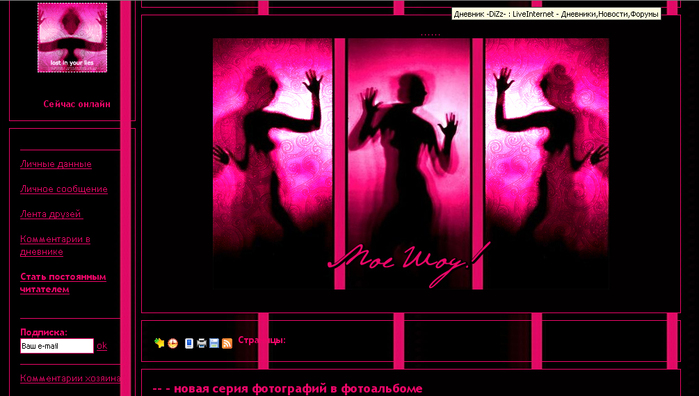Click Стать постоянным читателем link
This screenshot has width=699, height=396.
(63, 283)
